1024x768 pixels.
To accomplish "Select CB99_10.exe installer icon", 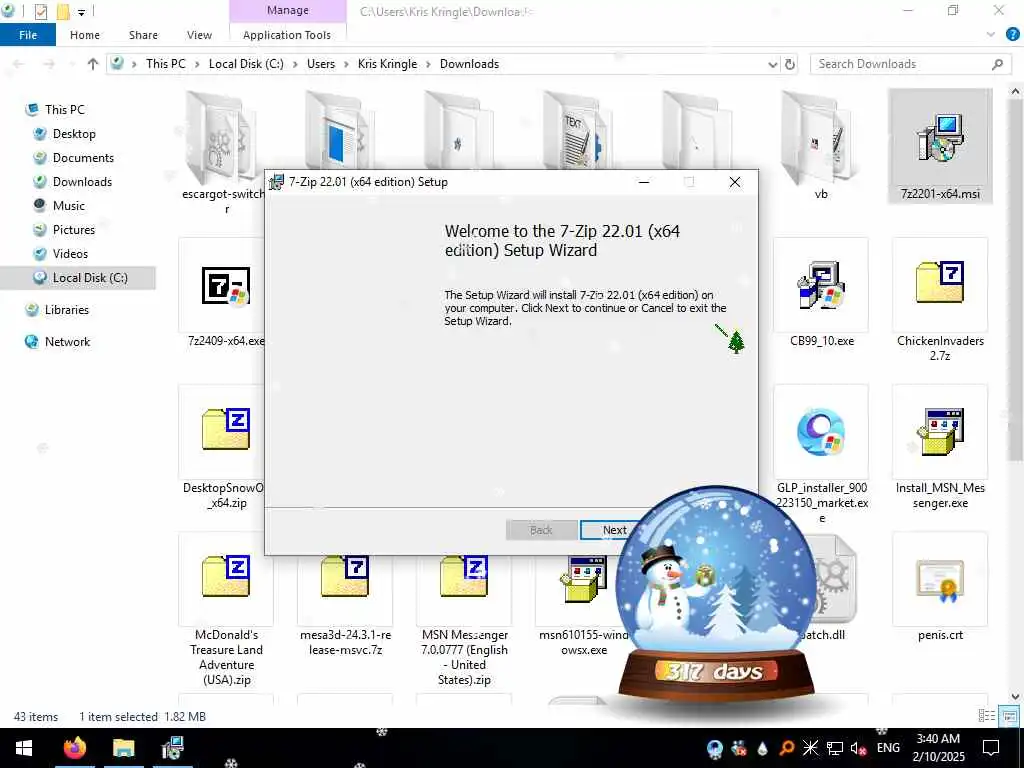I will (821, 285).
